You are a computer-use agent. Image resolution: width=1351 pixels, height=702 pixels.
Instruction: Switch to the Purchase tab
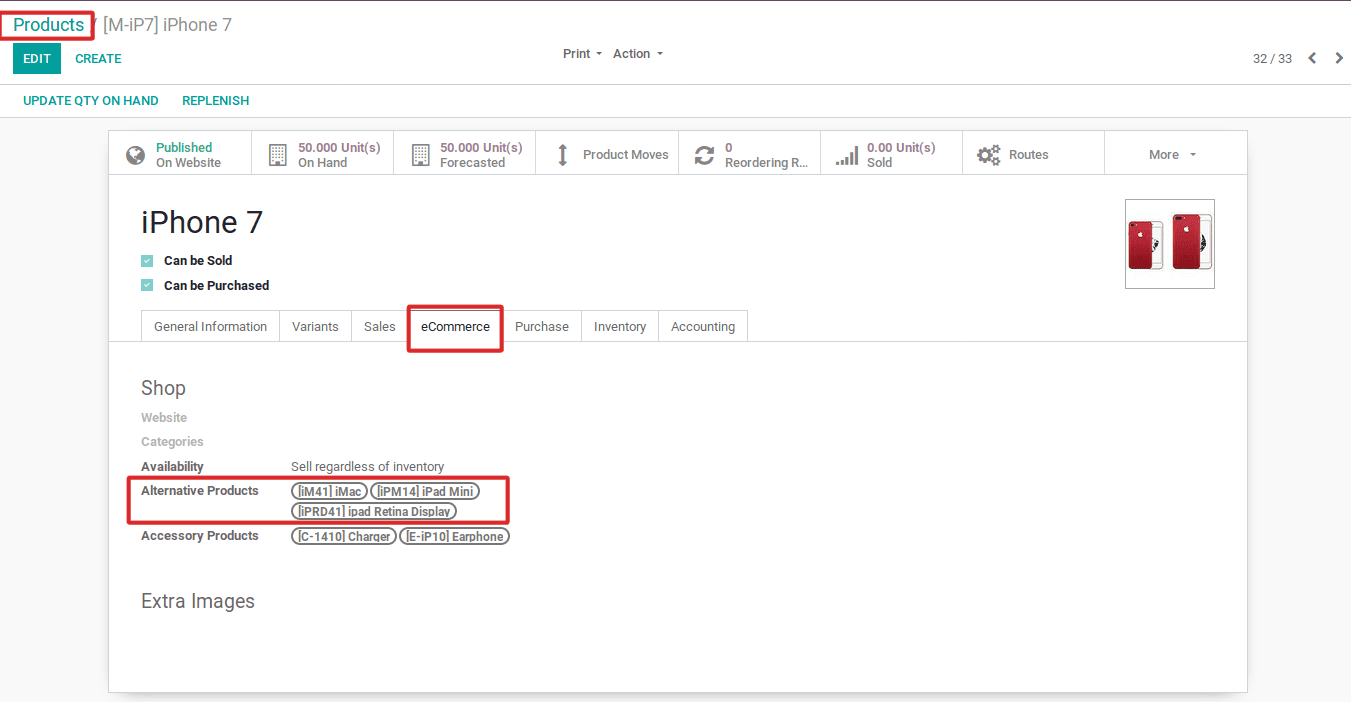pyautogui.click(x=542, y=327)
